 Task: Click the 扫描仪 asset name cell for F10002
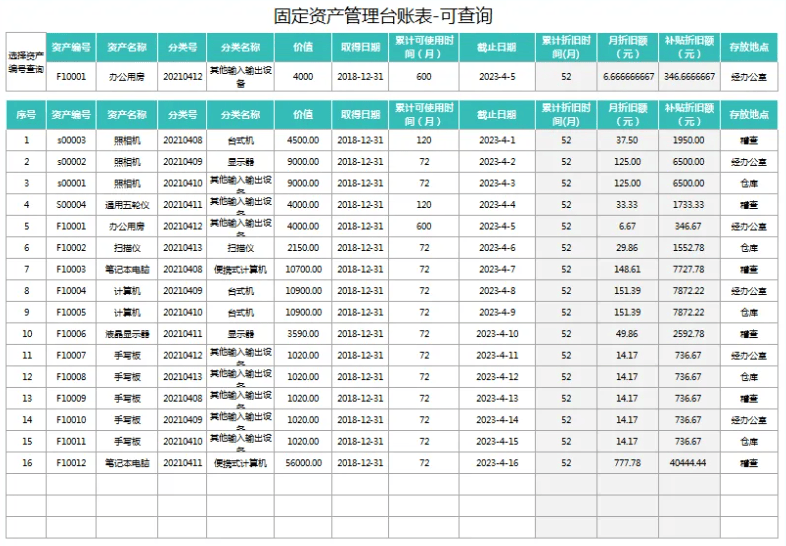[x=127, y=248]
